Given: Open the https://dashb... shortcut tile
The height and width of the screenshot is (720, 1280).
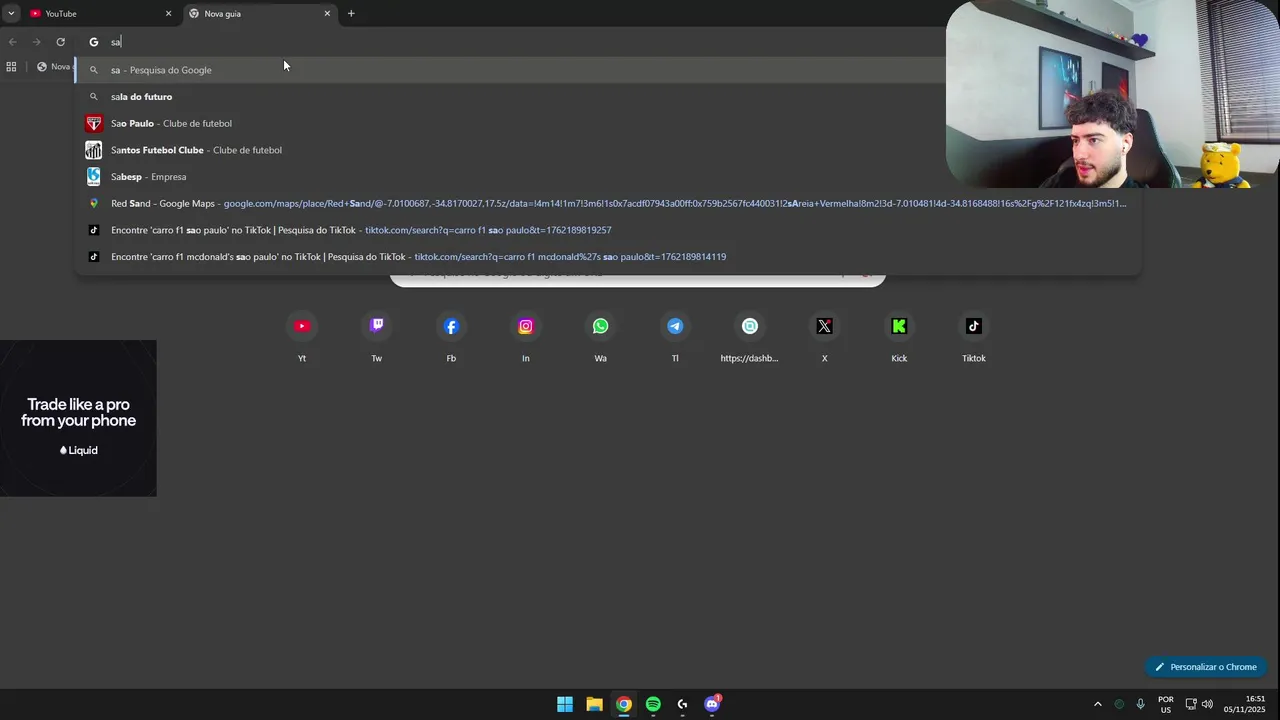Looking at the screenshot, I should (x=750, y=337).
